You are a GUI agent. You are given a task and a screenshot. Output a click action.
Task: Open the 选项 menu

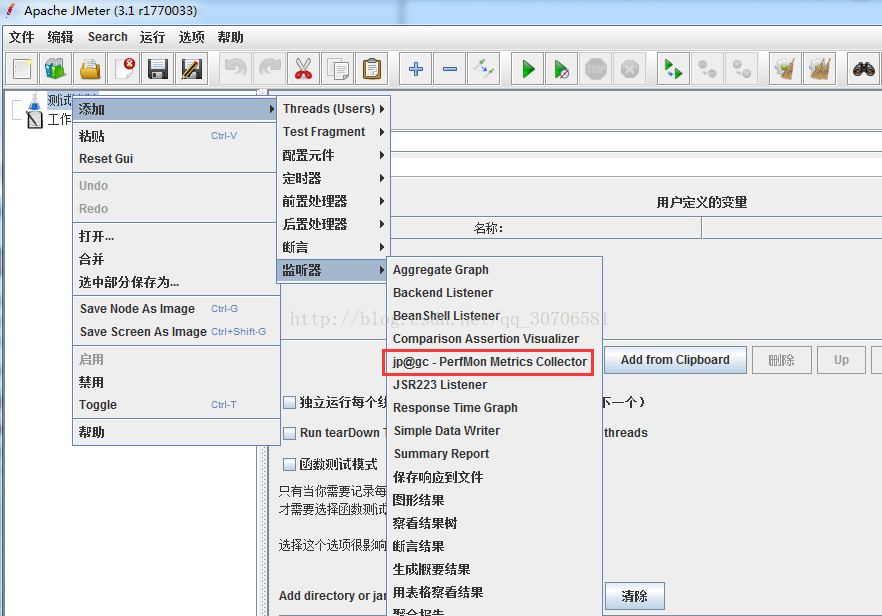pos(191,37)
